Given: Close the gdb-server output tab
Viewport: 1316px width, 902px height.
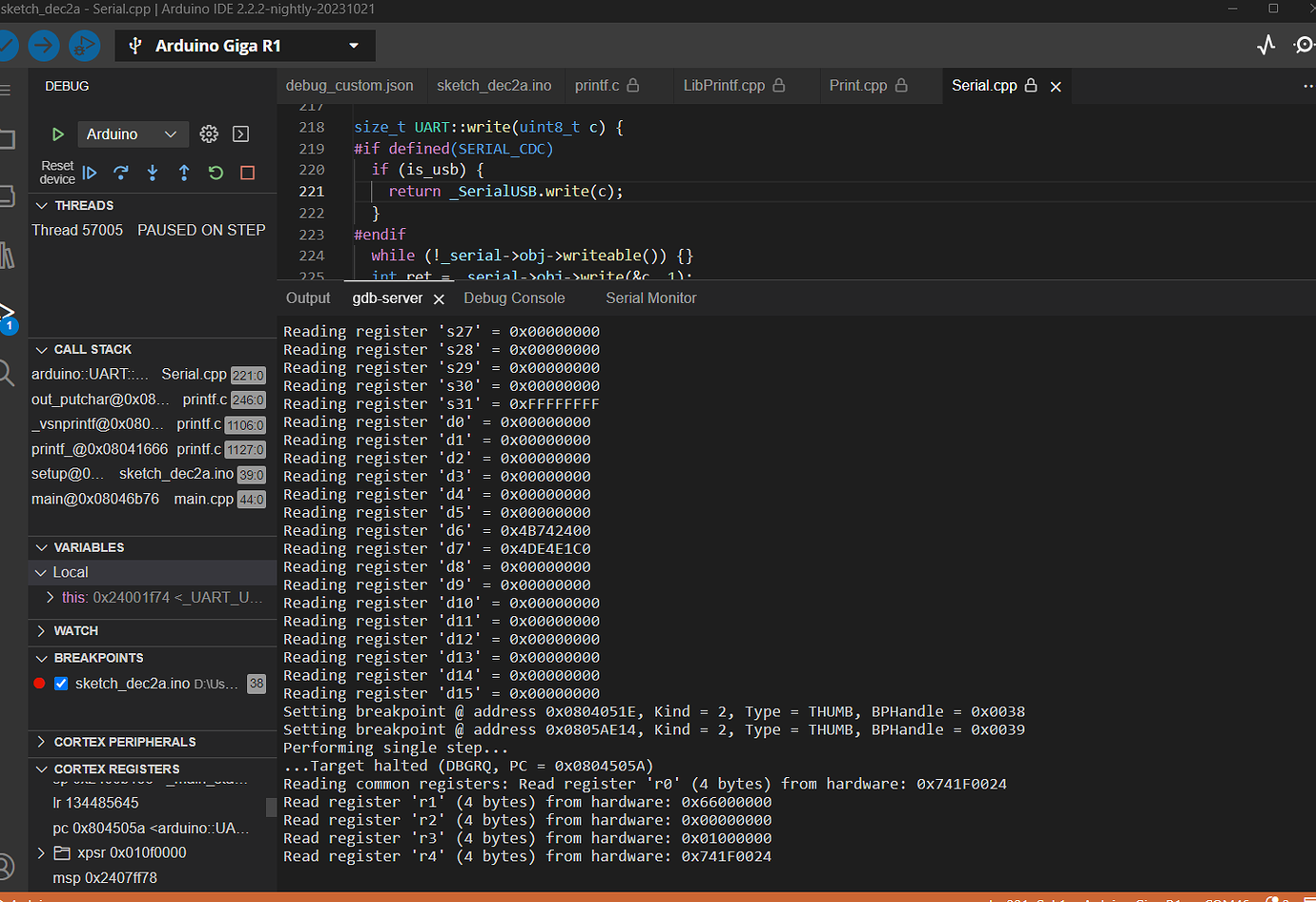Looking at the screenshot, I should pos(439,297).
